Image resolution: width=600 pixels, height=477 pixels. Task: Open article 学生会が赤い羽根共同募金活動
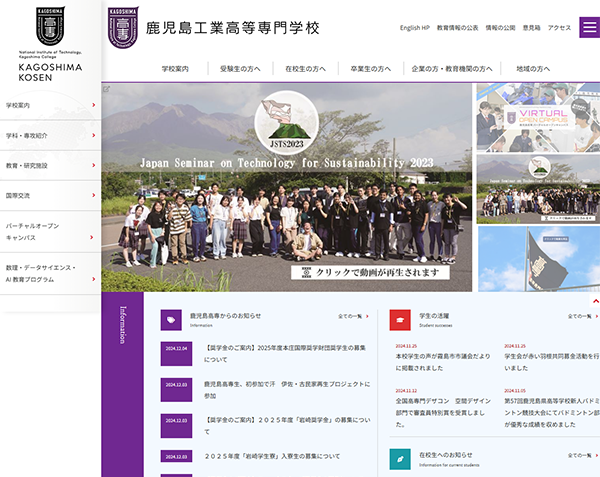(552, 362)
